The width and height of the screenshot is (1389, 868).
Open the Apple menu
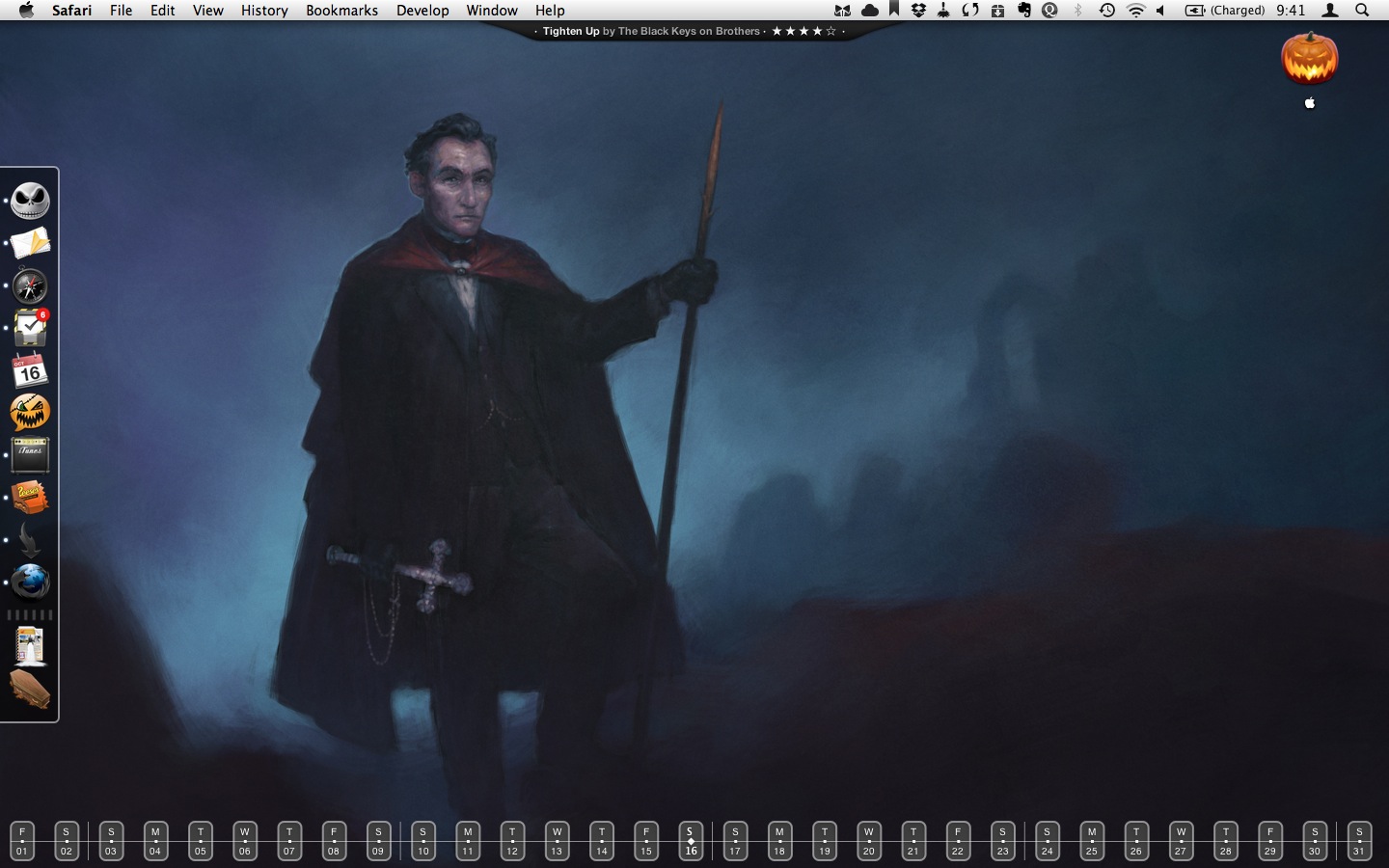pyautogui.click(x=26, y=11)
